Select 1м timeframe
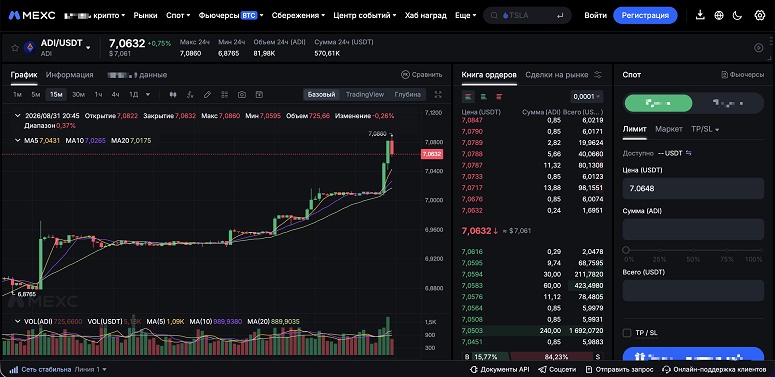The height and width of the screenshot is (377, 775). pyautogui.click(x=17, y=94)
